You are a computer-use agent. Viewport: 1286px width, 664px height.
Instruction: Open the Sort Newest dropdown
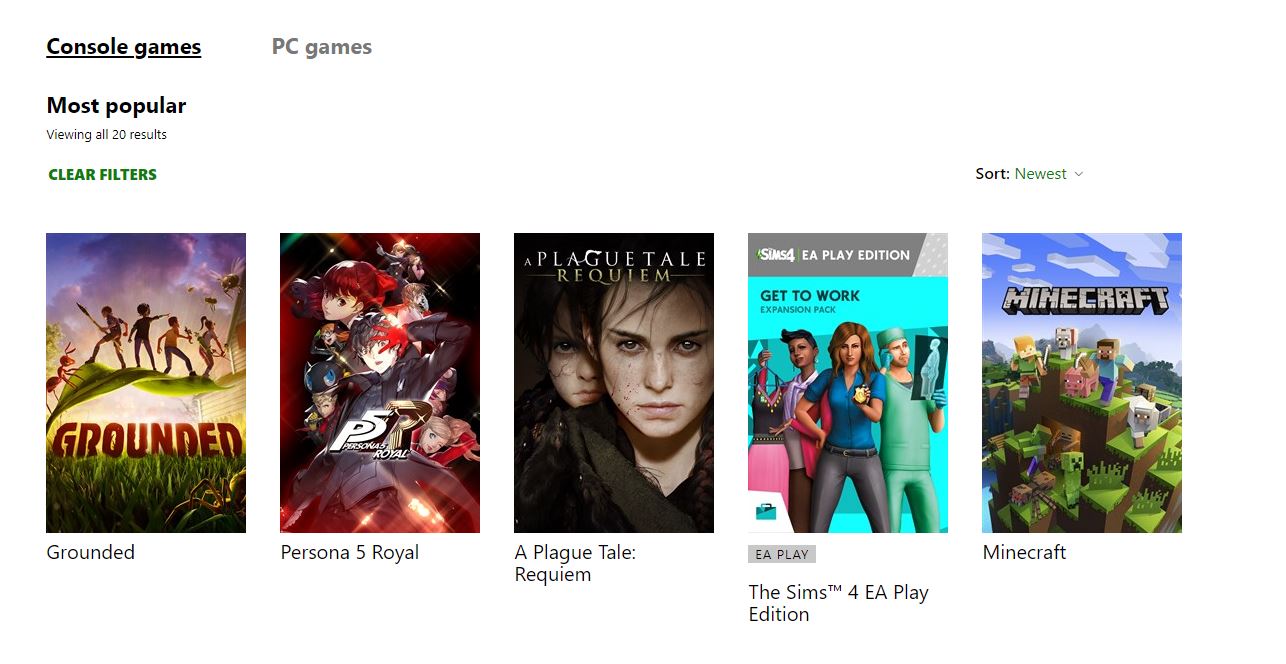[x=1030, y=174]
